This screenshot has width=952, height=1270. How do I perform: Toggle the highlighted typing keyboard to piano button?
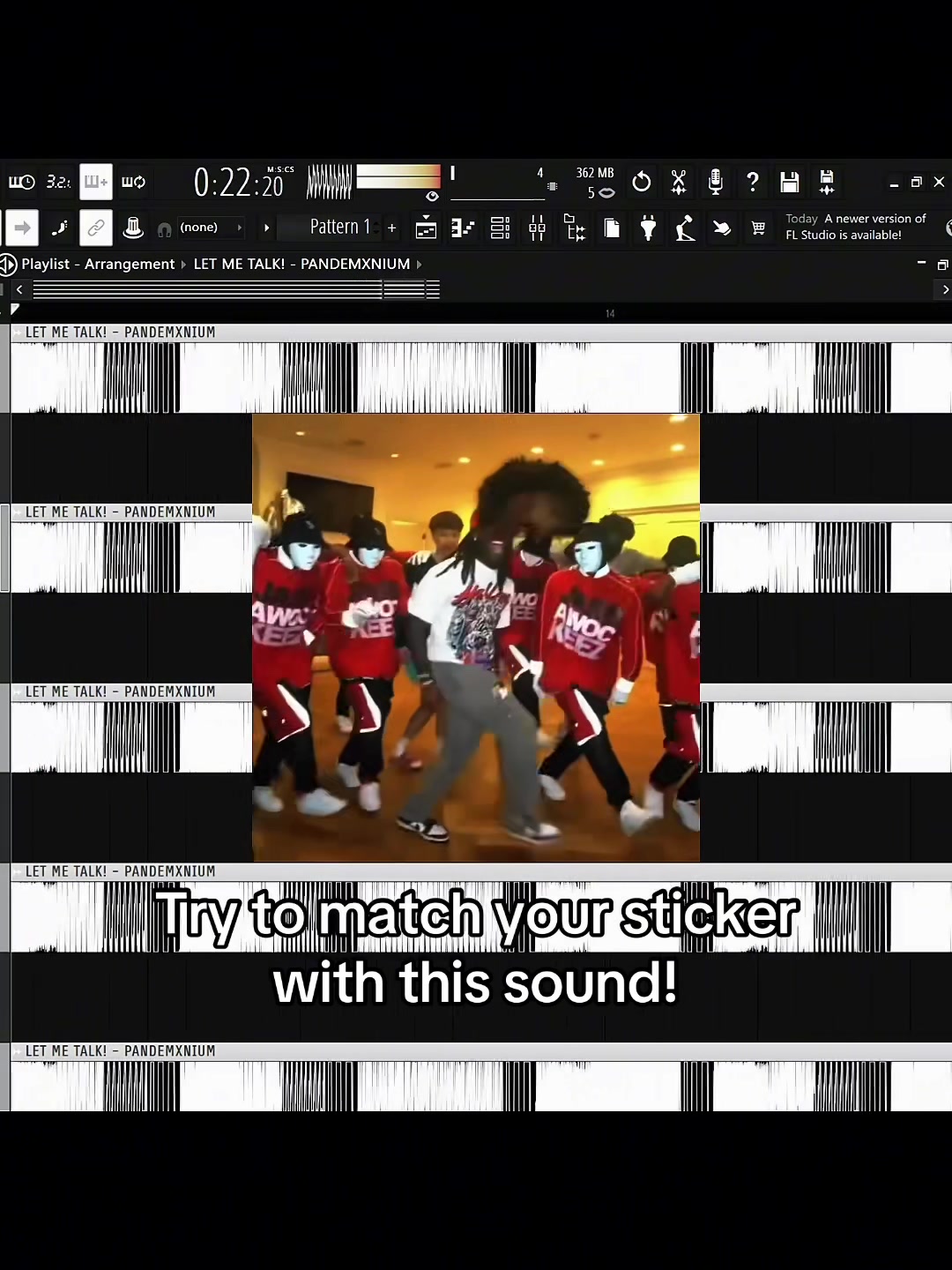tap(96, 183)
